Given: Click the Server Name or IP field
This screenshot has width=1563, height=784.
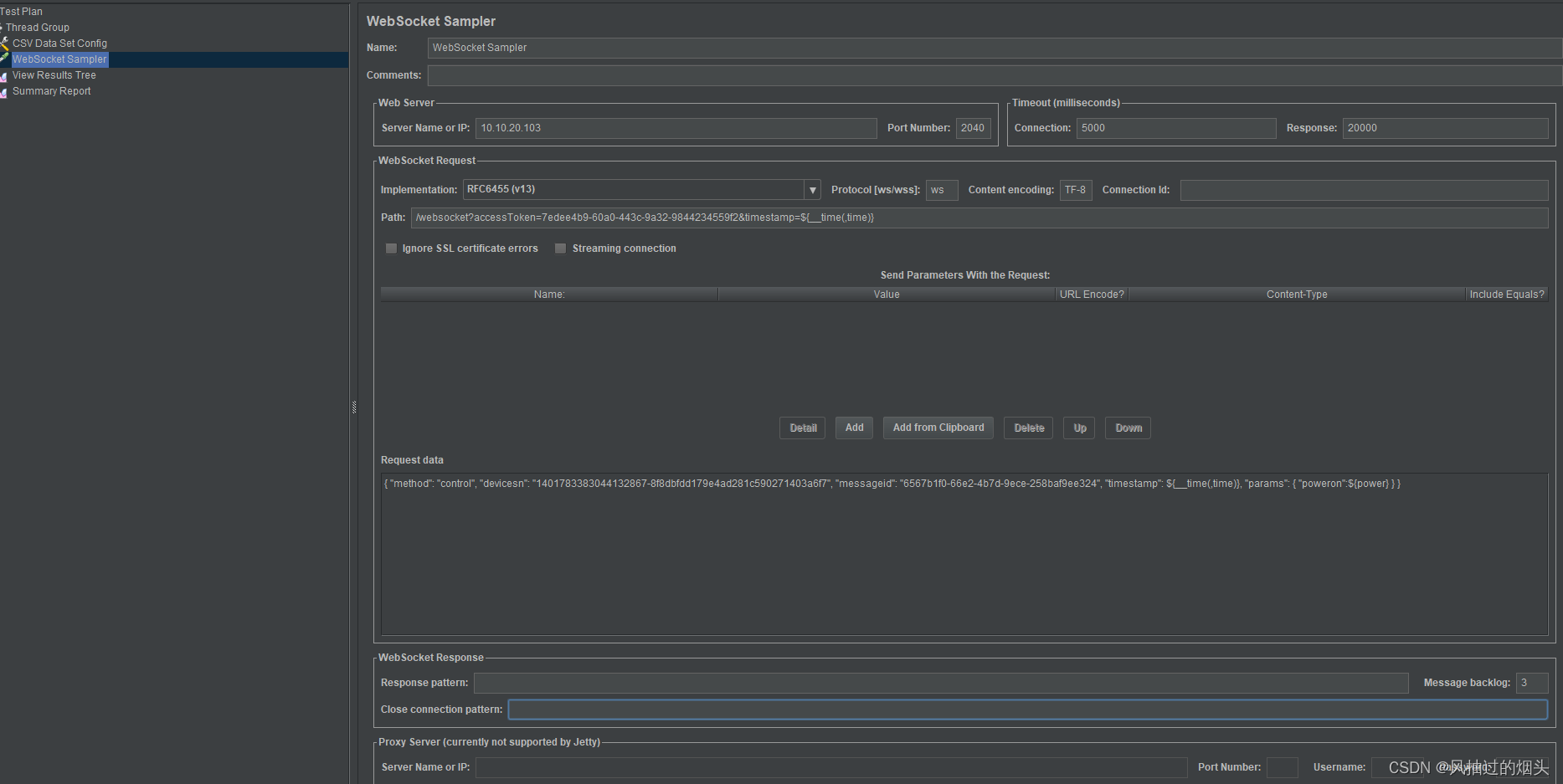Looking at the screenshot, I should tap(676, 128).
